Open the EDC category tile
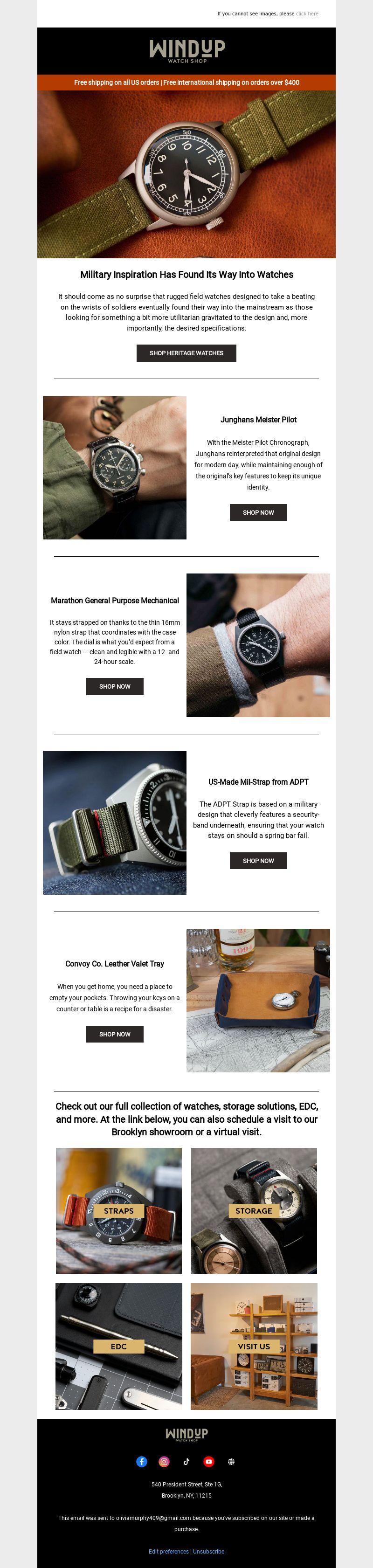Viewport: 373px width, 1568px height. (x=118, y=1347)
